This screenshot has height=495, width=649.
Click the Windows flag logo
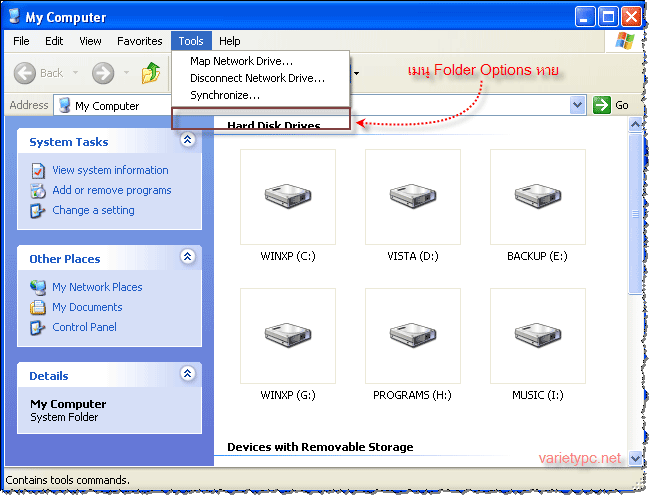click(625, 41)
